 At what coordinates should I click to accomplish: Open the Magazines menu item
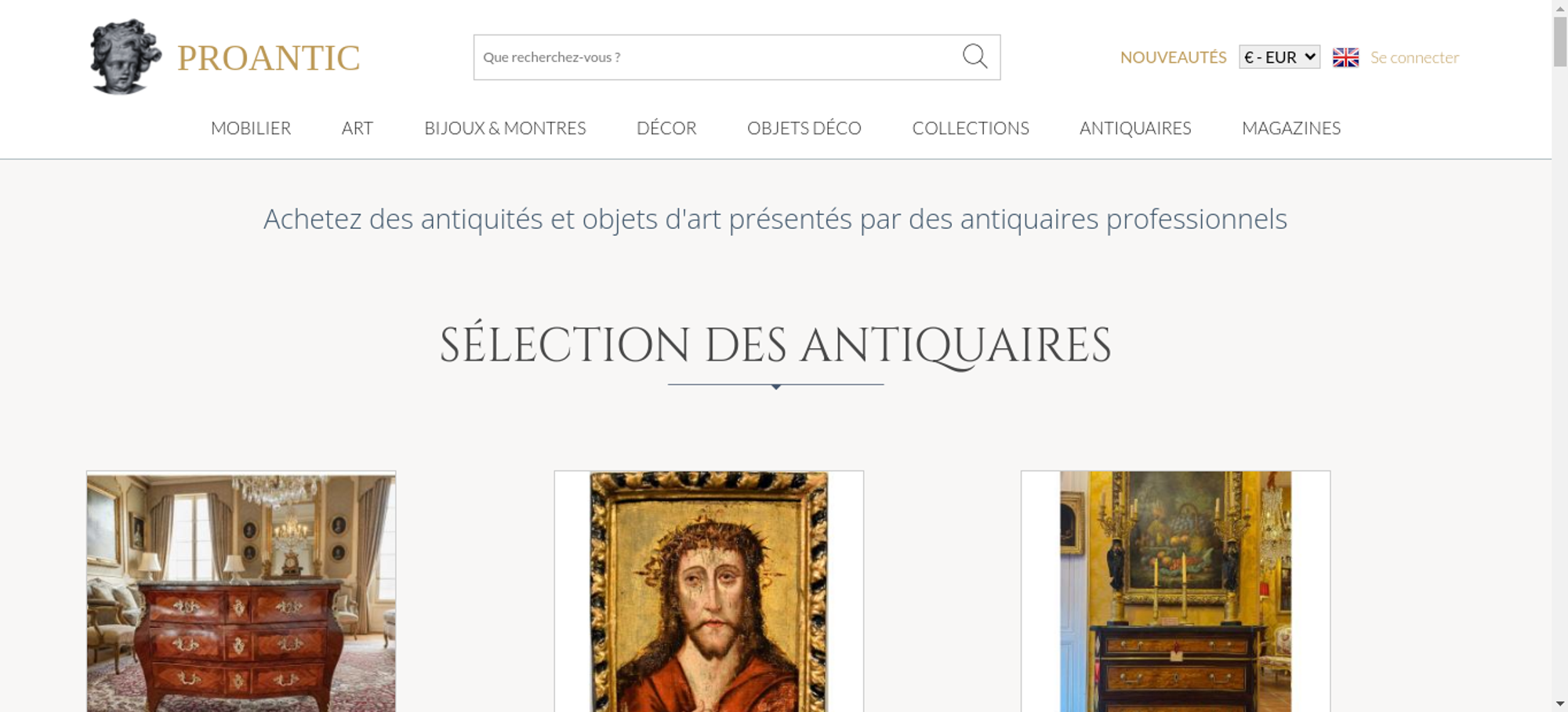click(x=1290, y=128)
